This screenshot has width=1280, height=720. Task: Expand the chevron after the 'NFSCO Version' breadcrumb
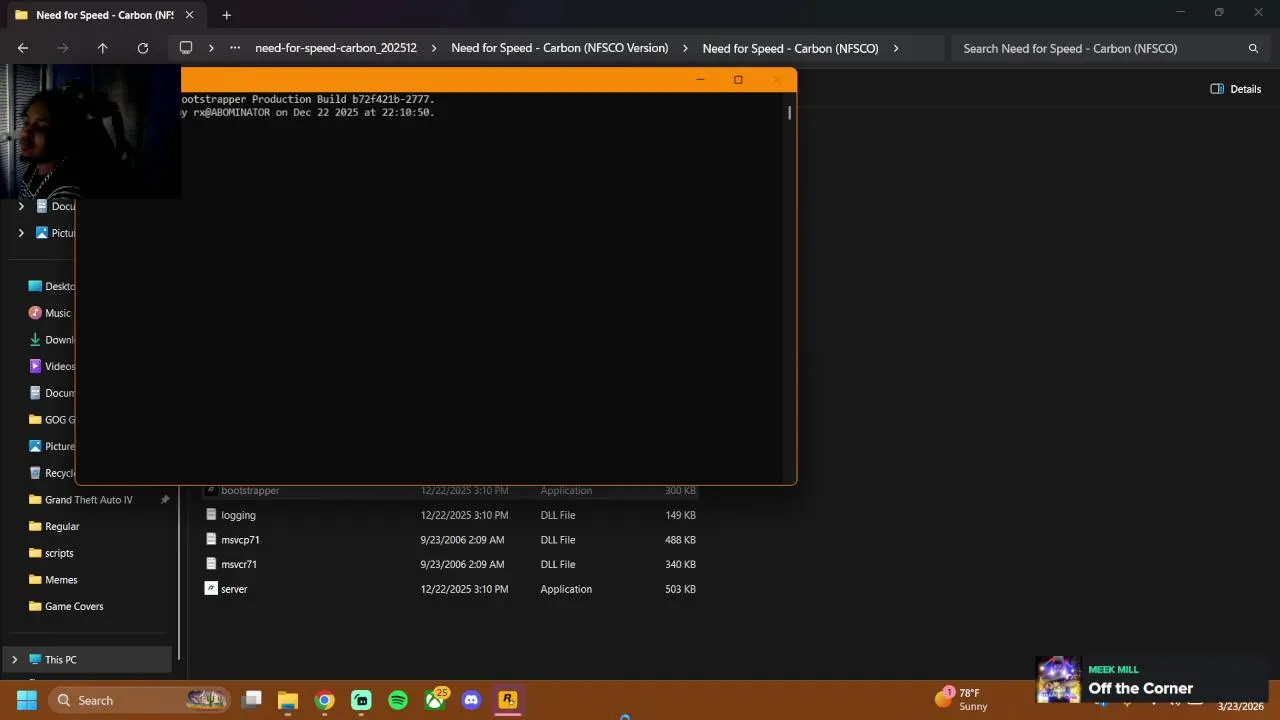(x=685, y=48)
